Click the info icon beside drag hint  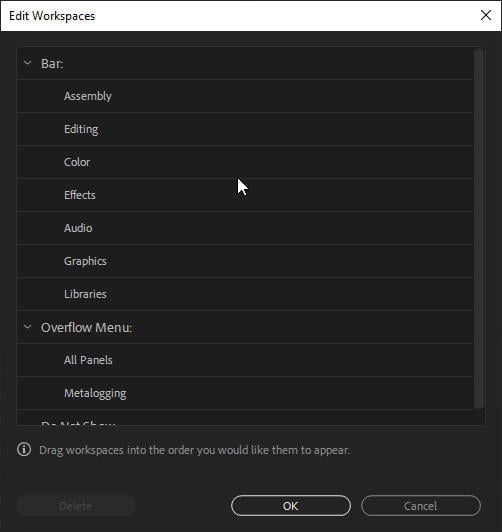click(x=24, y=450)
